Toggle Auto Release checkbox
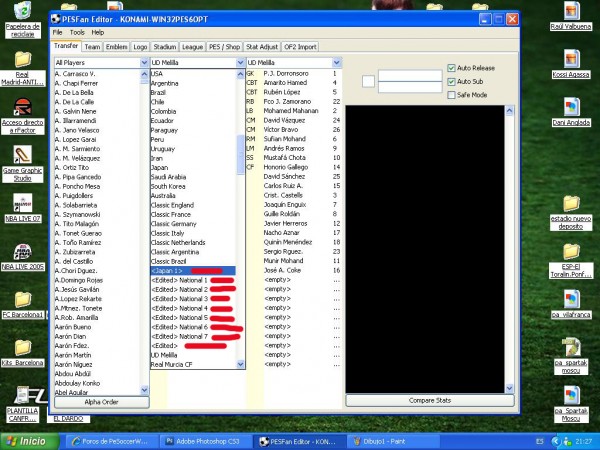Viewport: 600px width, 450px height. 452,68
